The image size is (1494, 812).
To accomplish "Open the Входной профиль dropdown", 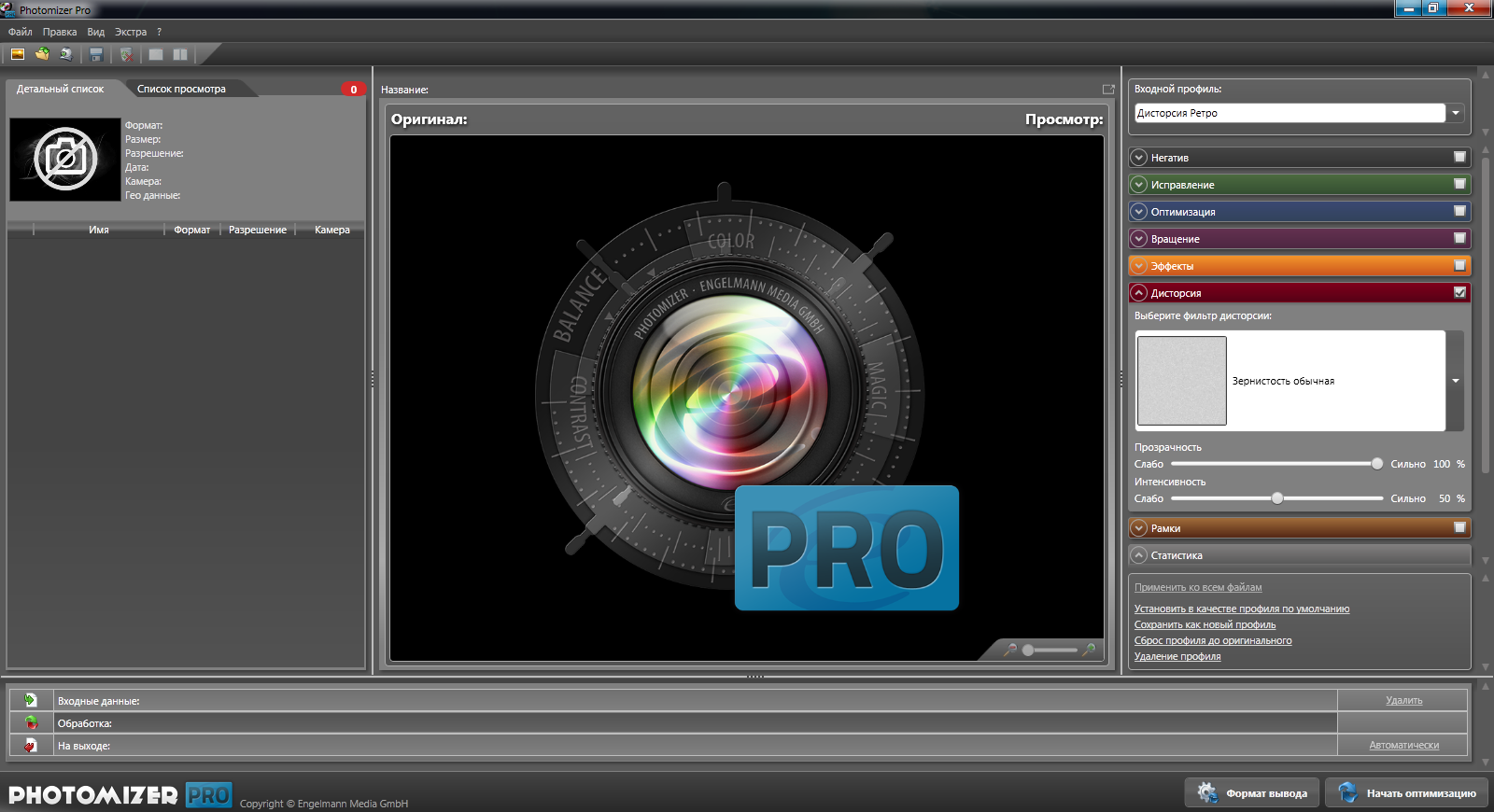I will click(1455, 113).
